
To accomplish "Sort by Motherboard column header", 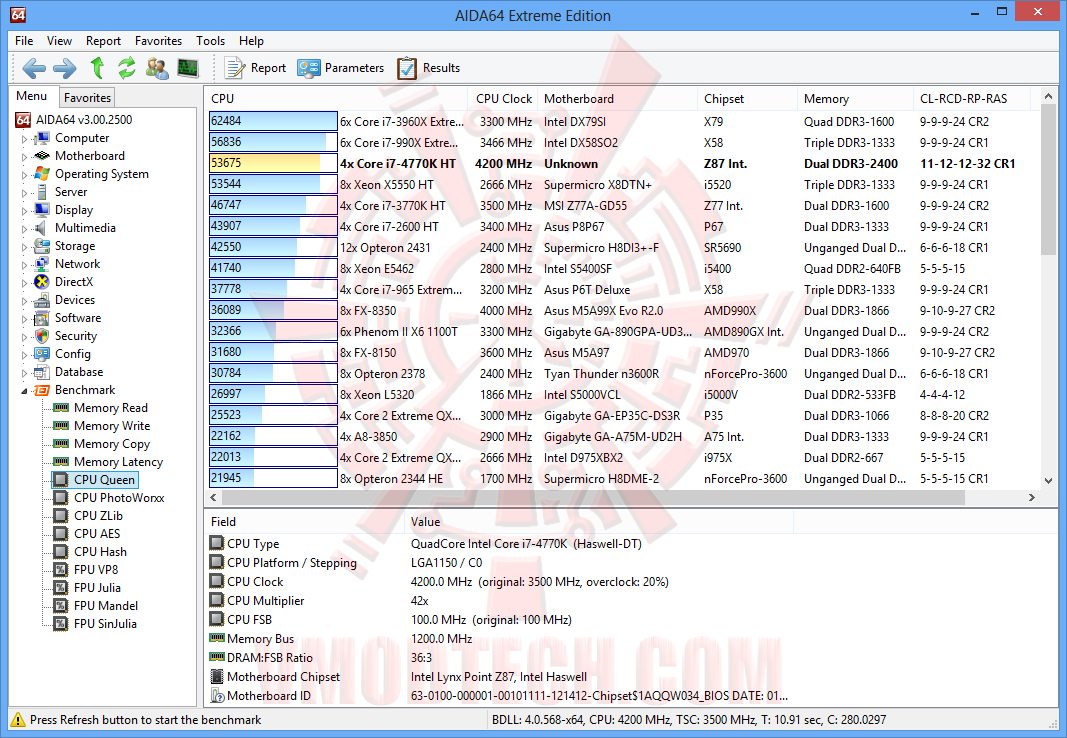I will click(x=617, y=99).
